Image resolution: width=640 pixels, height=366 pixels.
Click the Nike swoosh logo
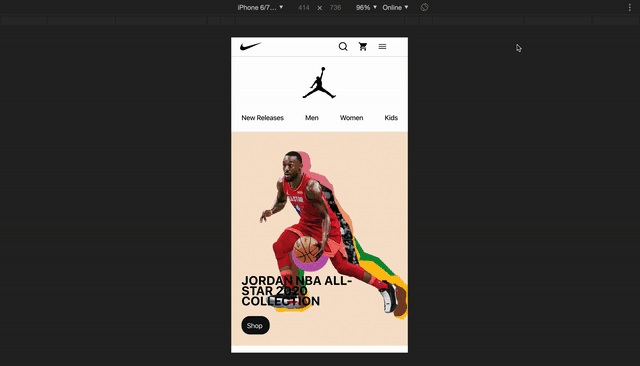250,47
